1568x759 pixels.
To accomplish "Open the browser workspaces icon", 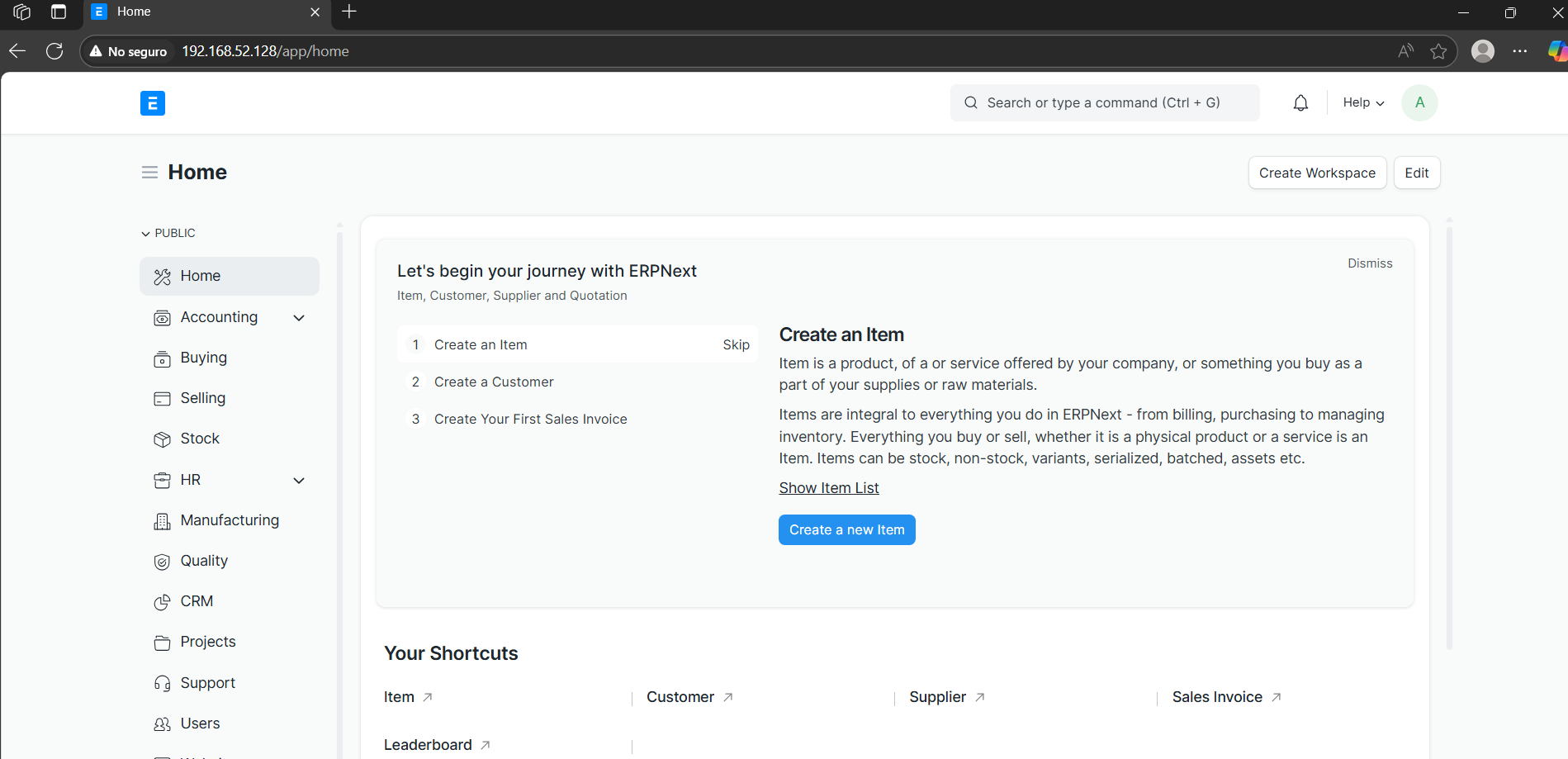I will [x=22, y=12].
